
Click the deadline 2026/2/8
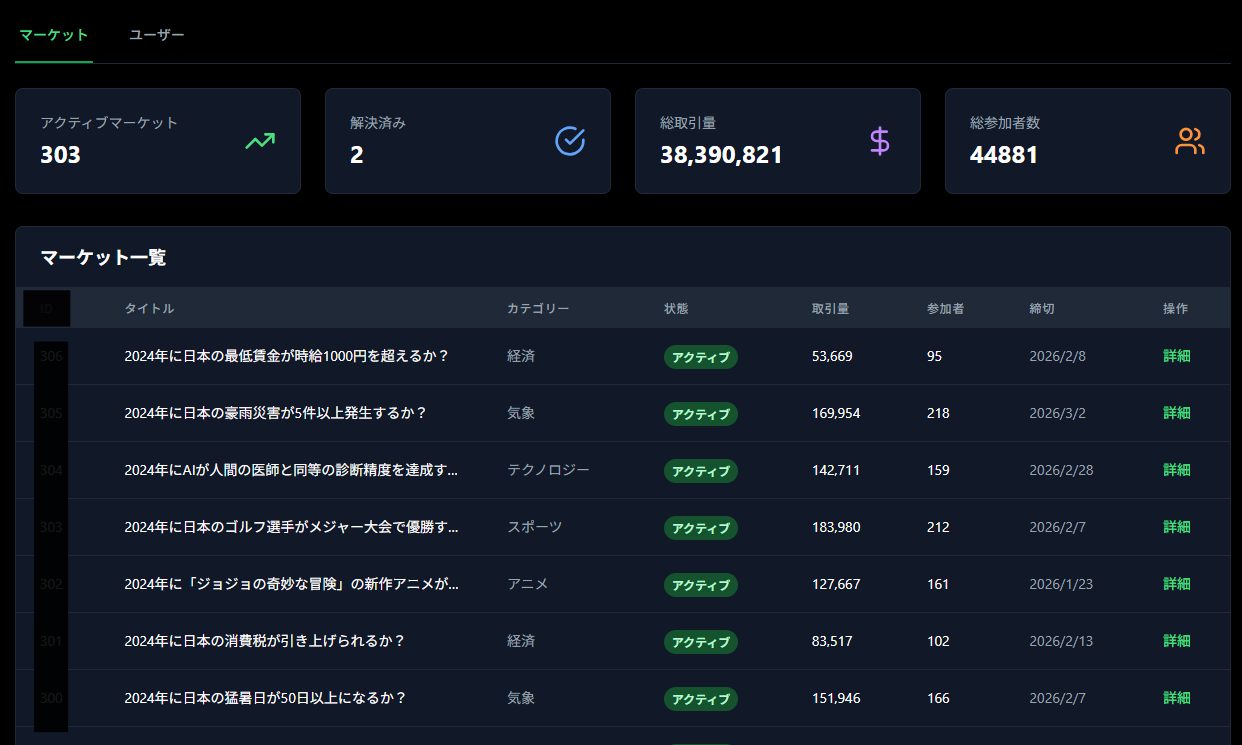[x=1057, y=356]
